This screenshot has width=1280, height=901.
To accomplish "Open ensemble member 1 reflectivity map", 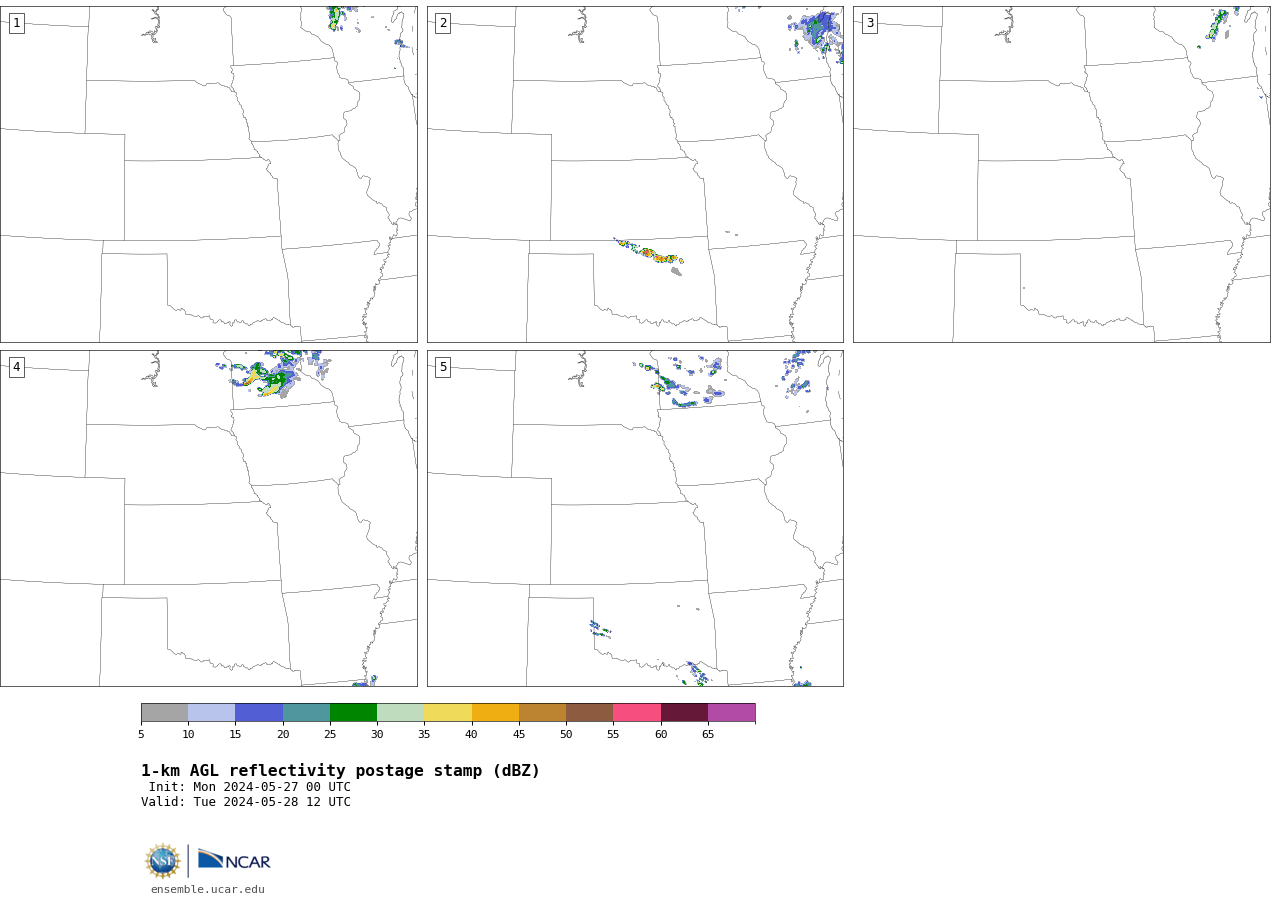I will point(209,174).
